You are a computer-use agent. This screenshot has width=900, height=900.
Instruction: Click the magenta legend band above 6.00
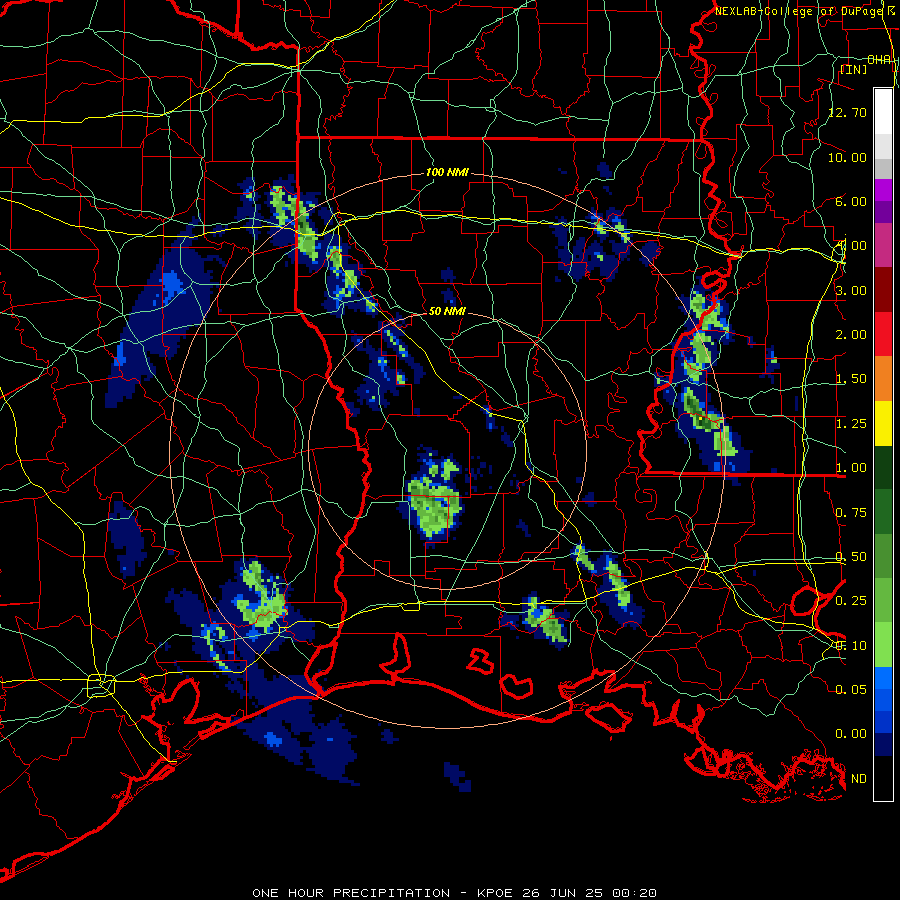(883, 190)
